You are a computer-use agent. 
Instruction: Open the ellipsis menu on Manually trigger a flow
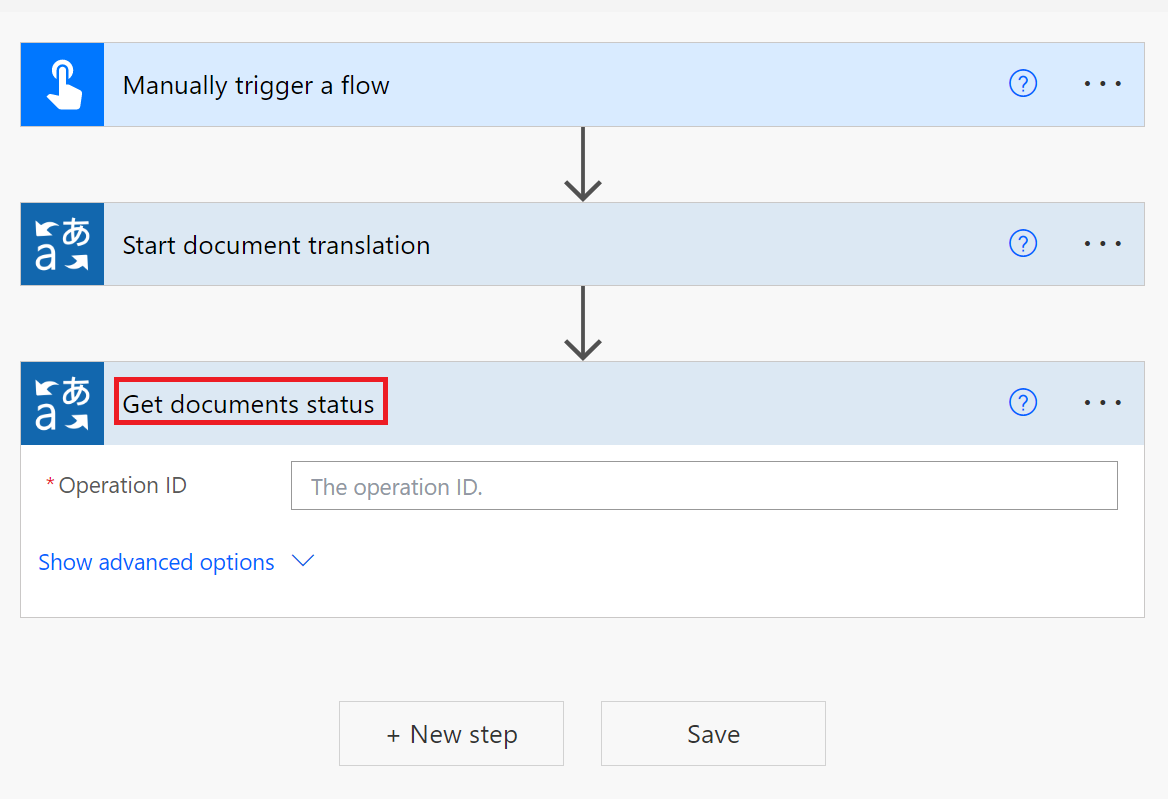coord(1101,84)
